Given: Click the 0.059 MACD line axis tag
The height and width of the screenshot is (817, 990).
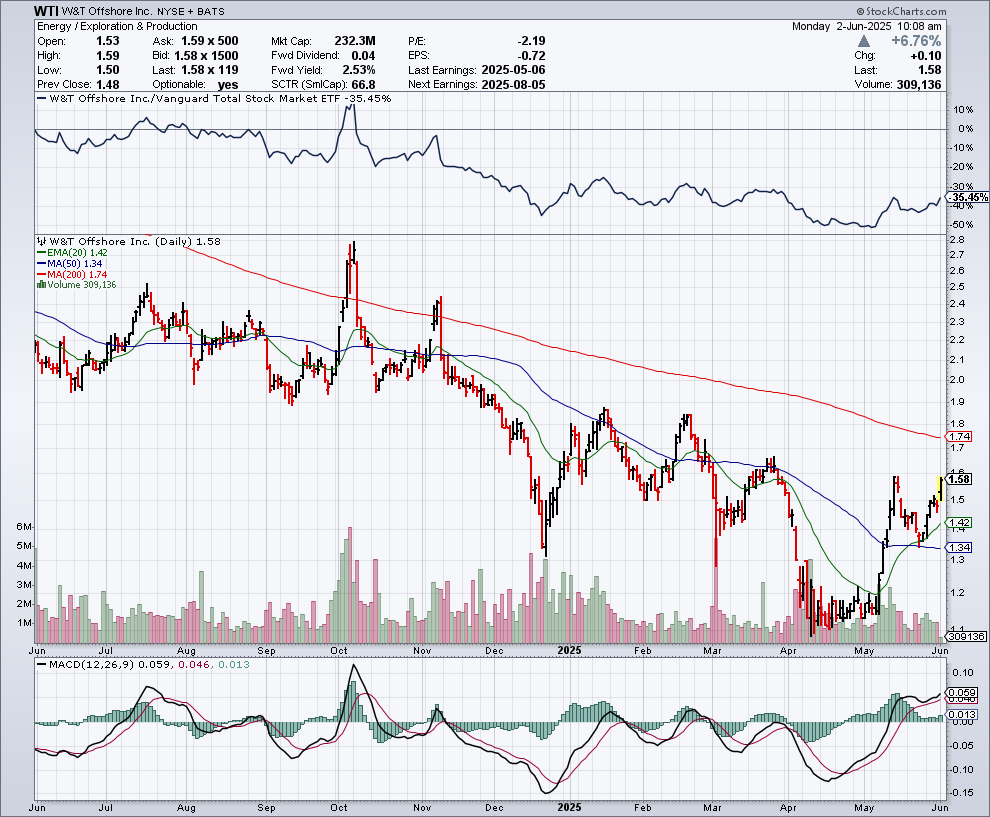Looking at the screenshot, I should pos(963,693).
